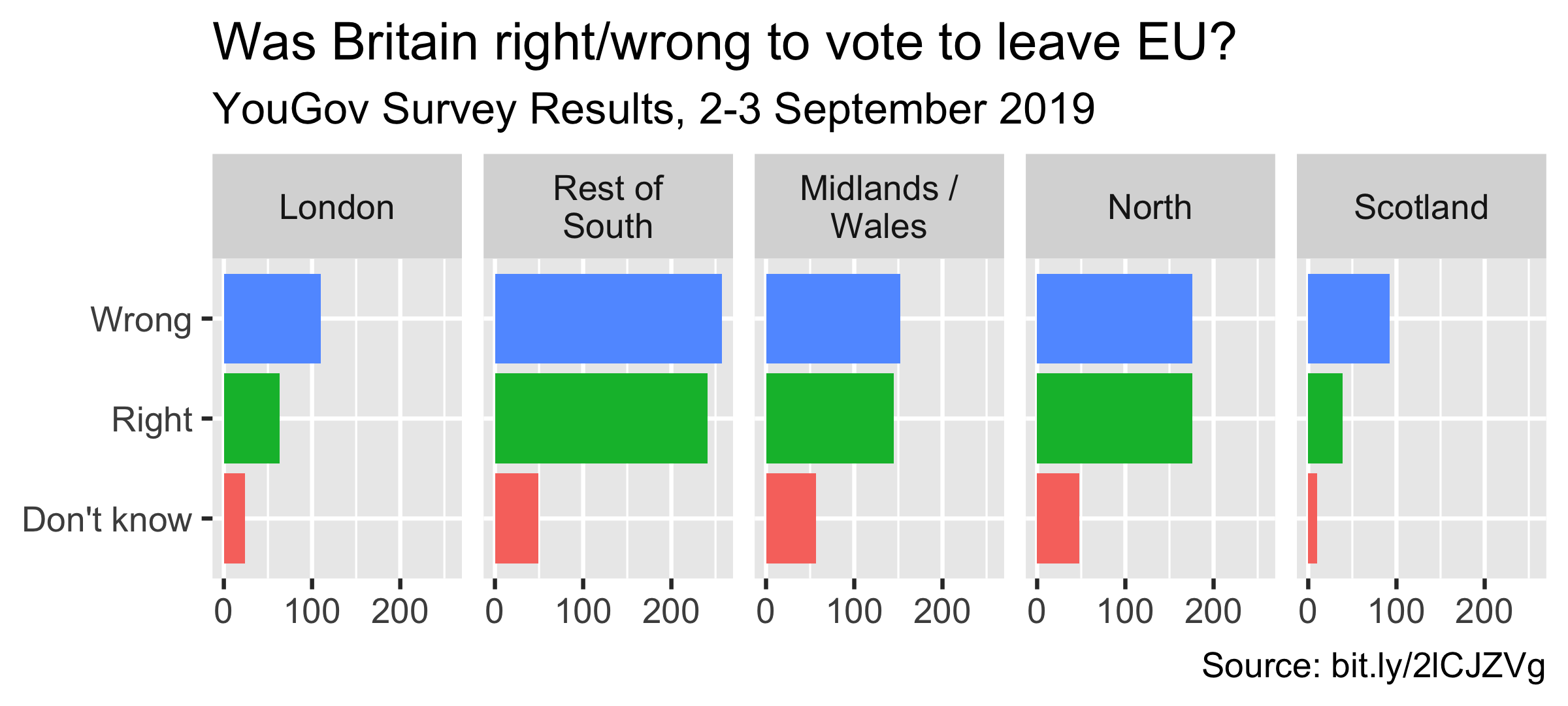
Task: Click the chart title about leaving EU
Action: tap(724, 42)
